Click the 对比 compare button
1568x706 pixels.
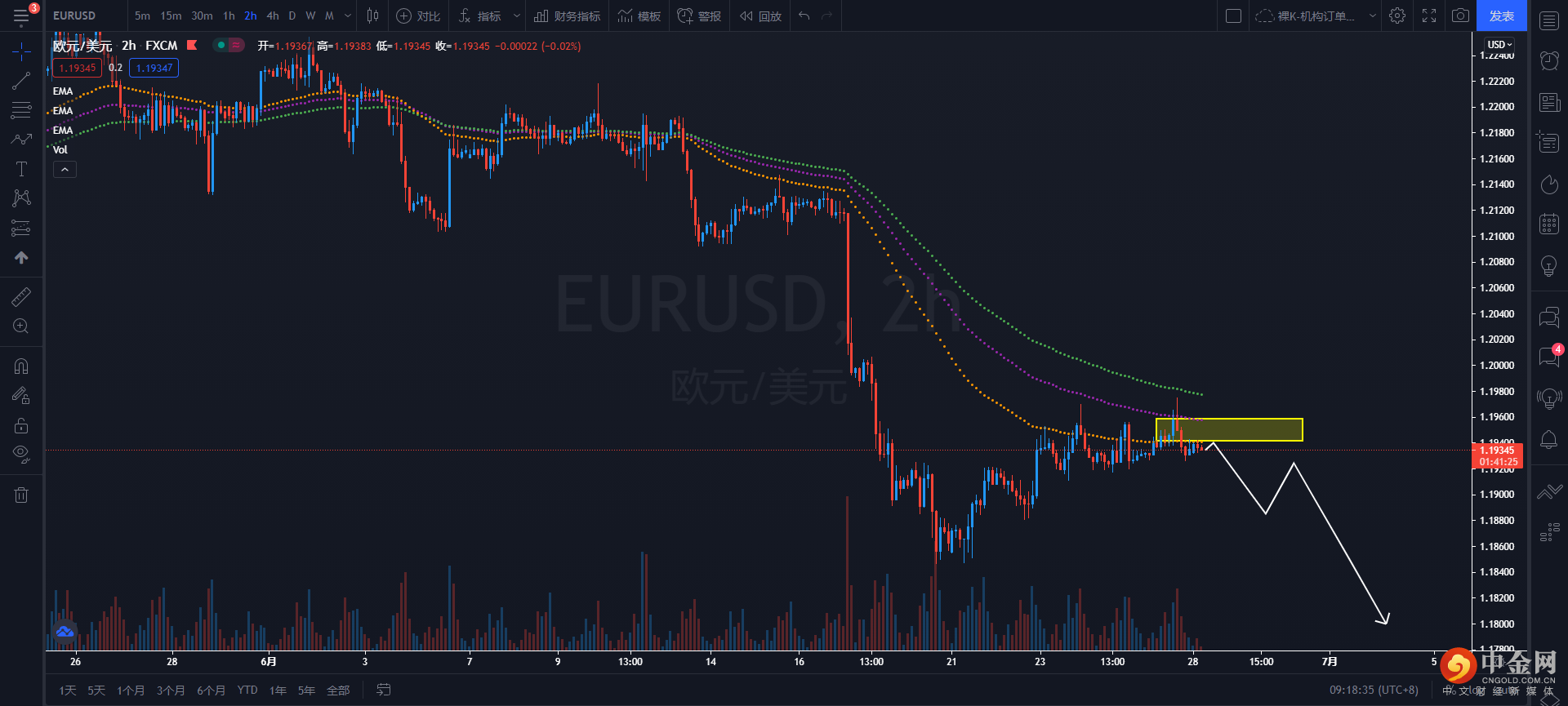(x=418, y=16)
